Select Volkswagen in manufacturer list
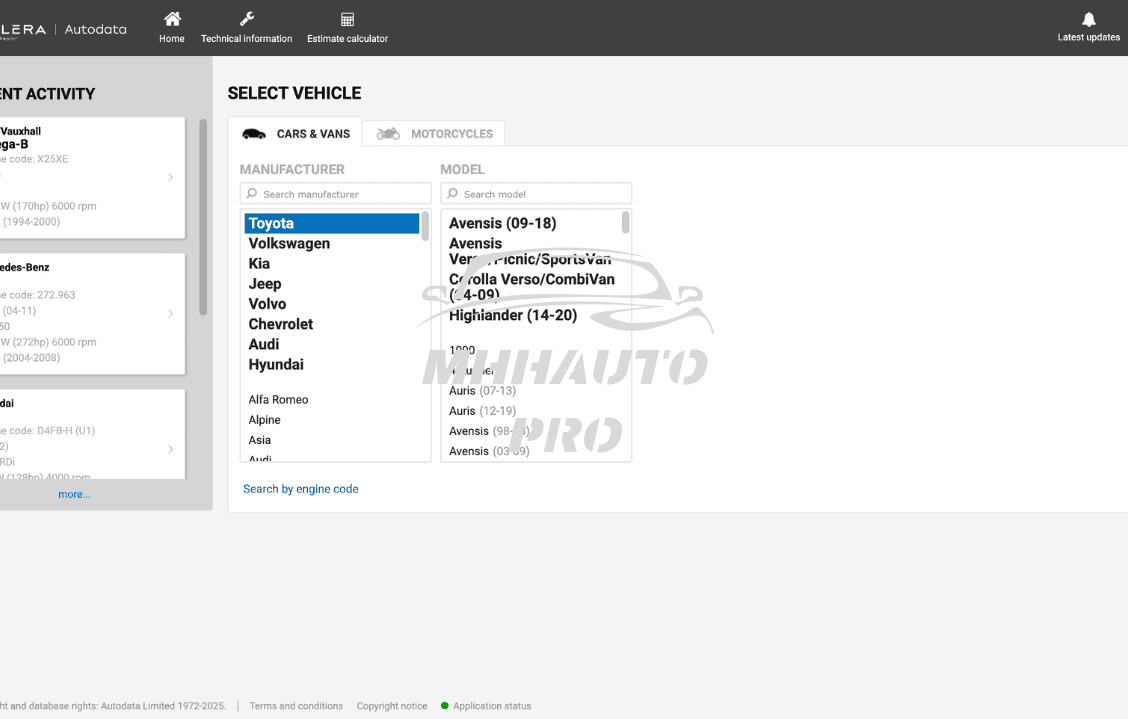Image resolution: width=1128 pixels, height=719 pixels. point(289,244)
